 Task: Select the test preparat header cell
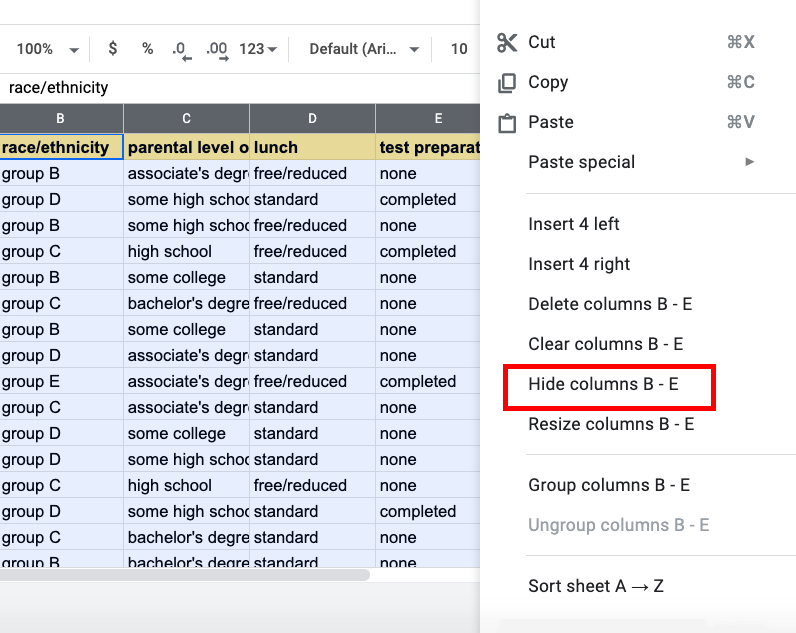click(x=428, y=147)
